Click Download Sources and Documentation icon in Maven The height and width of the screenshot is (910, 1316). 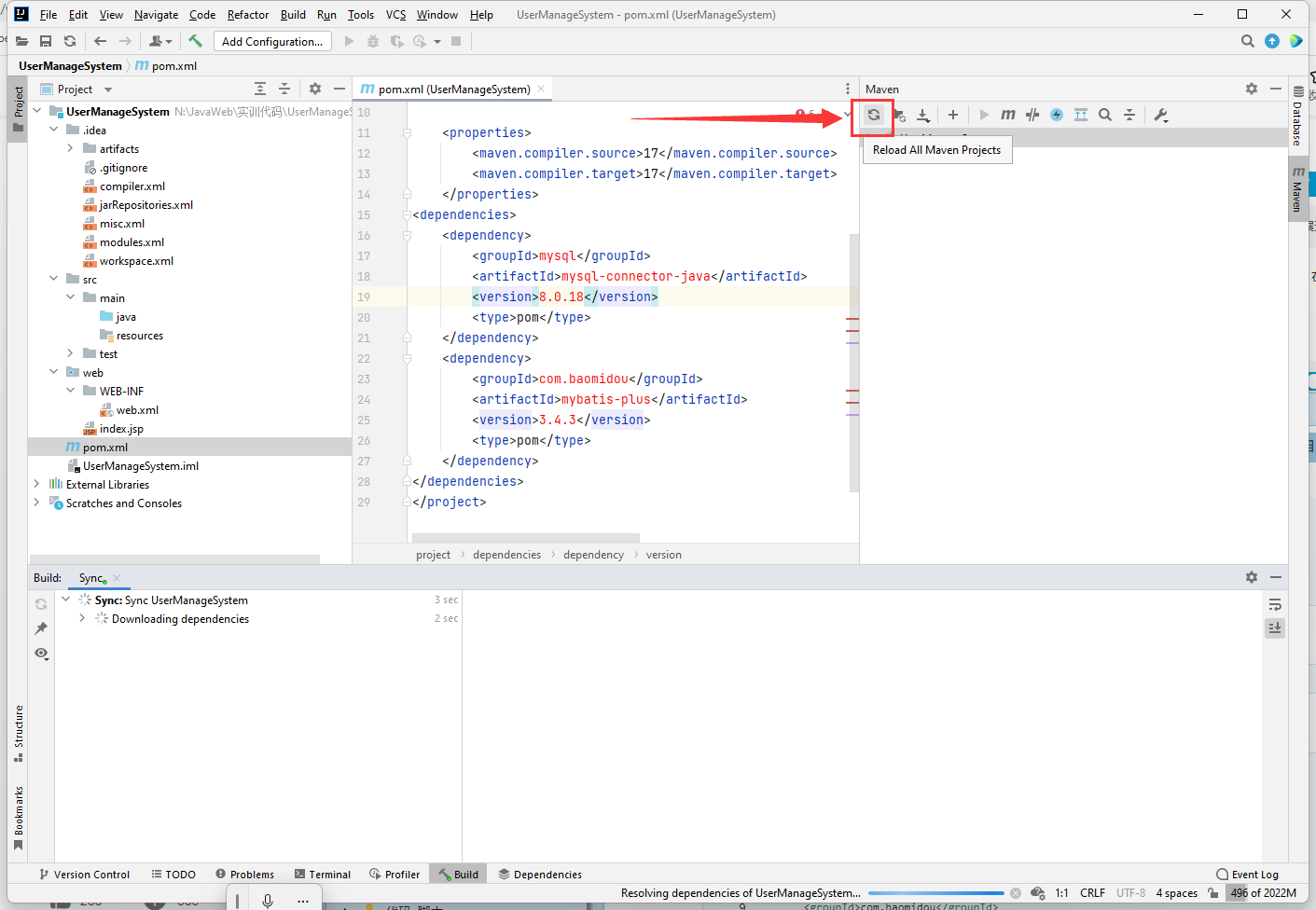(923, 115)
